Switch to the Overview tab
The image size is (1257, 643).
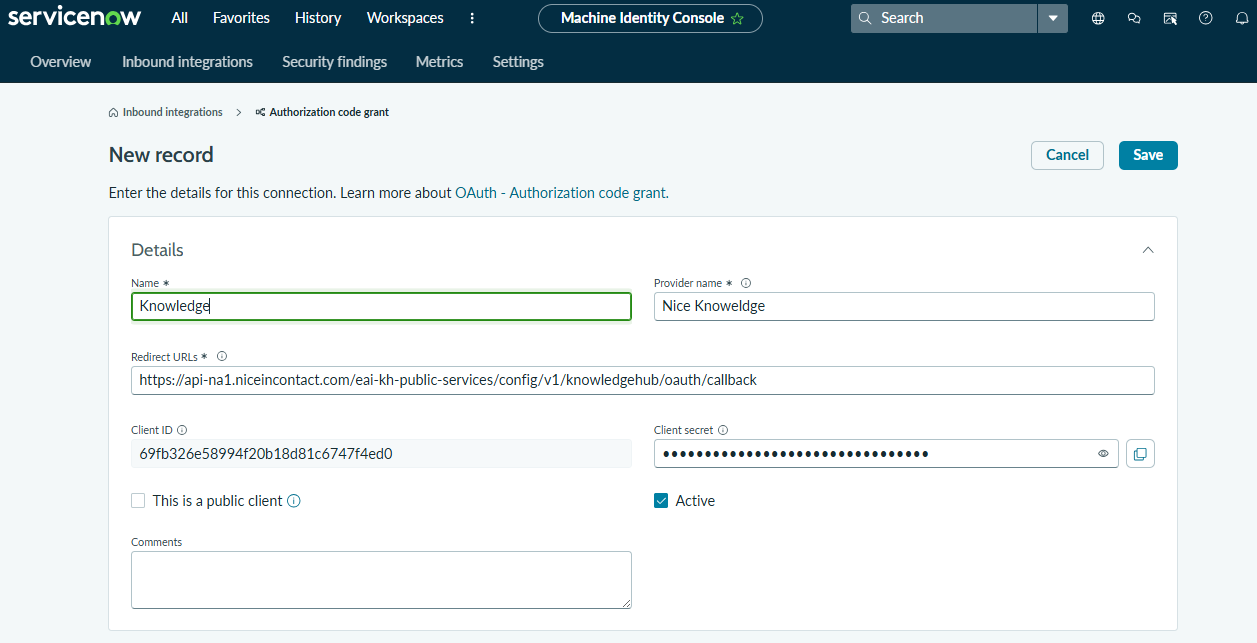pyautogui.click(x=61, y=62)
